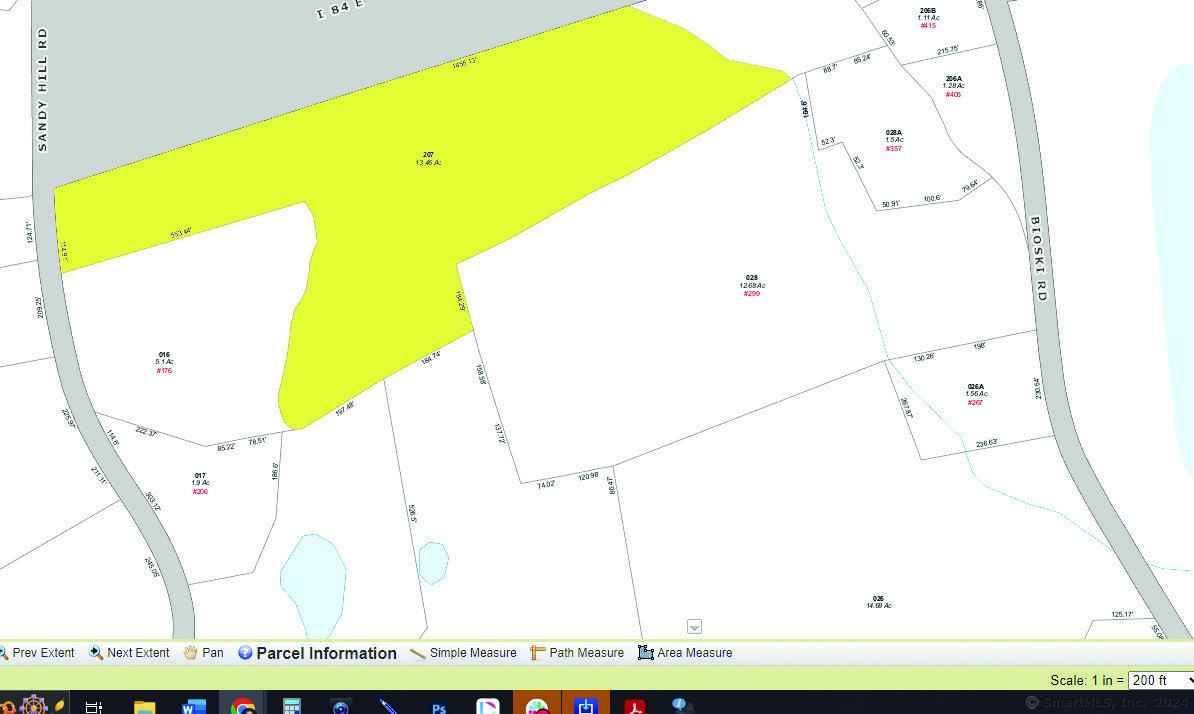The height and width of the screenshot is (714, 1194).
Task: Select the Simple Measure tool
Action: (x=463, y=653)
